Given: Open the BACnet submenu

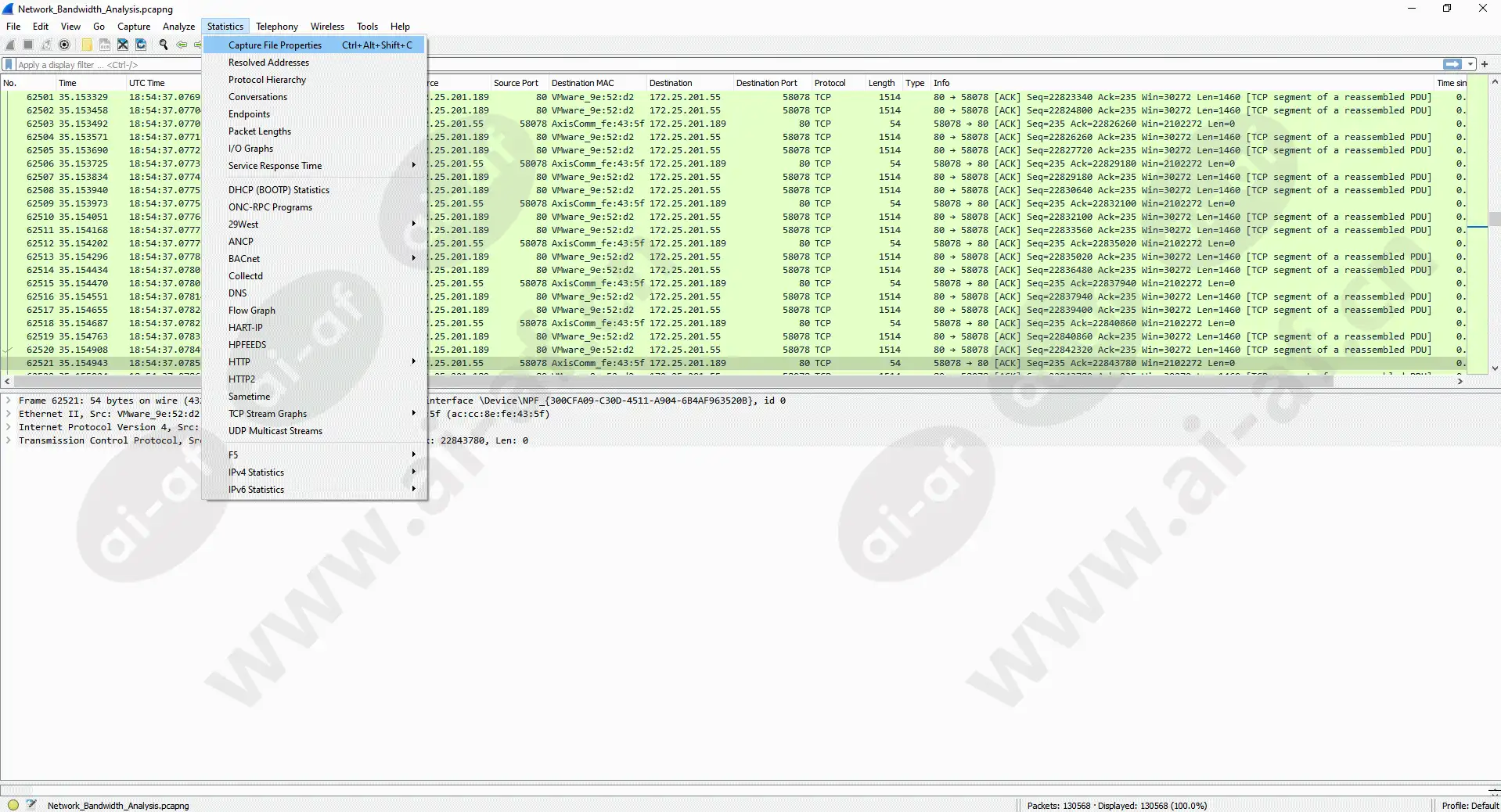Looking at the screenshot, I should (314, 258).
